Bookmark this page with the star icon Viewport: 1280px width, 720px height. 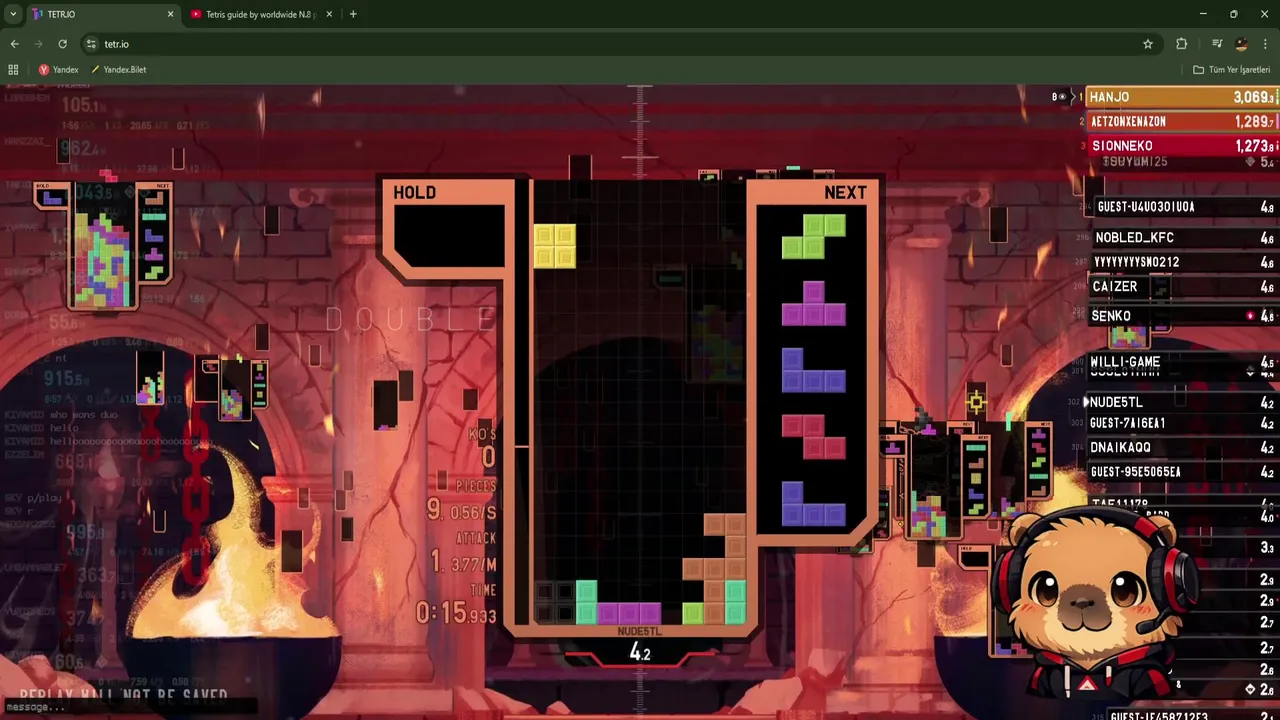coord(1148,44)
